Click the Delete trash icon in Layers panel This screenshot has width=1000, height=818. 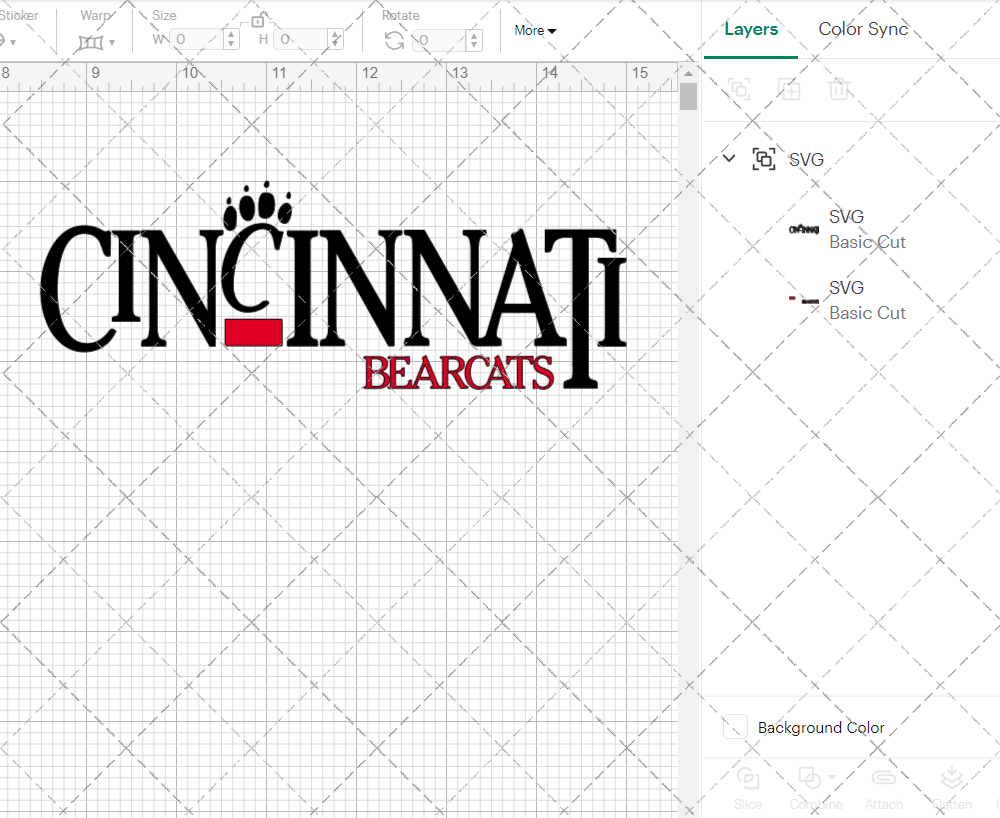pos(840,89)
